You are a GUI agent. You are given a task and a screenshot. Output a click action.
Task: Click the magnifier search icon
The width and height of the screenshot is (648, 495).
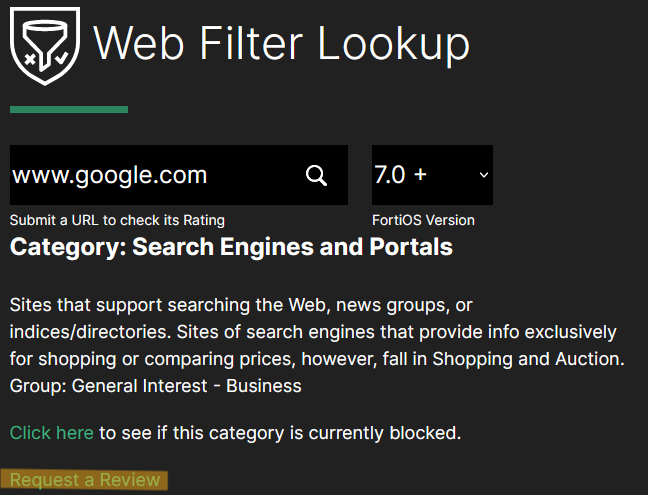click(x=316, y=176)
